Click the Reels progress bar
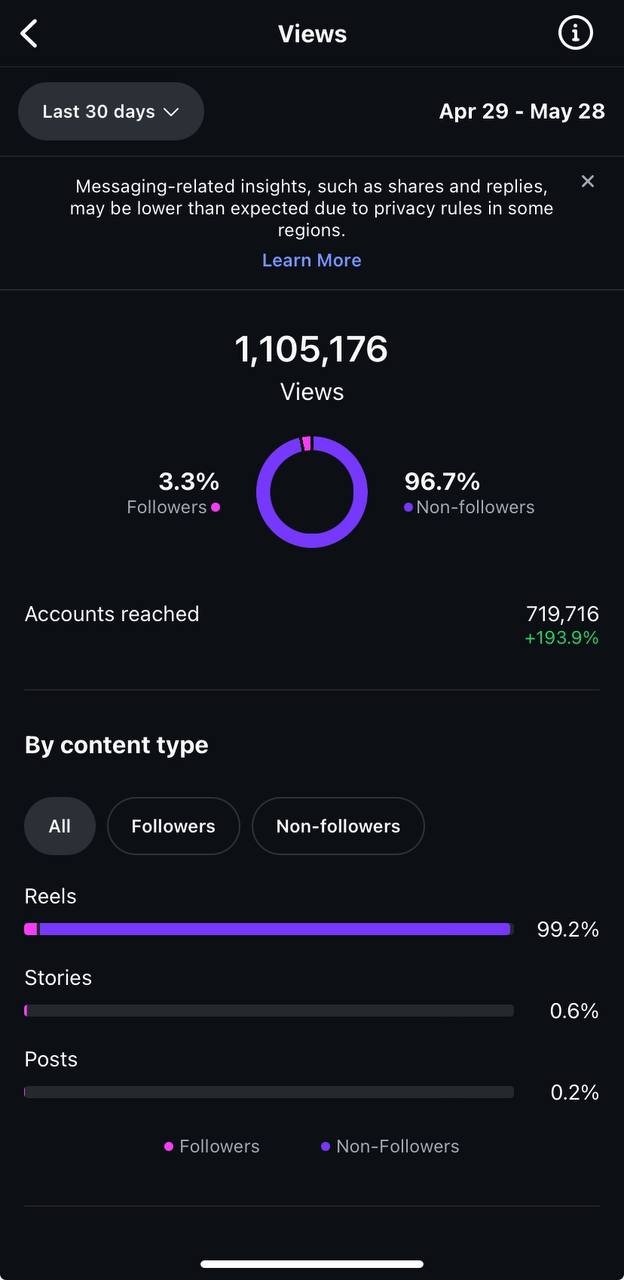Image resolution: width=624 pixels, height=1280 pixels. click(268, 929)
